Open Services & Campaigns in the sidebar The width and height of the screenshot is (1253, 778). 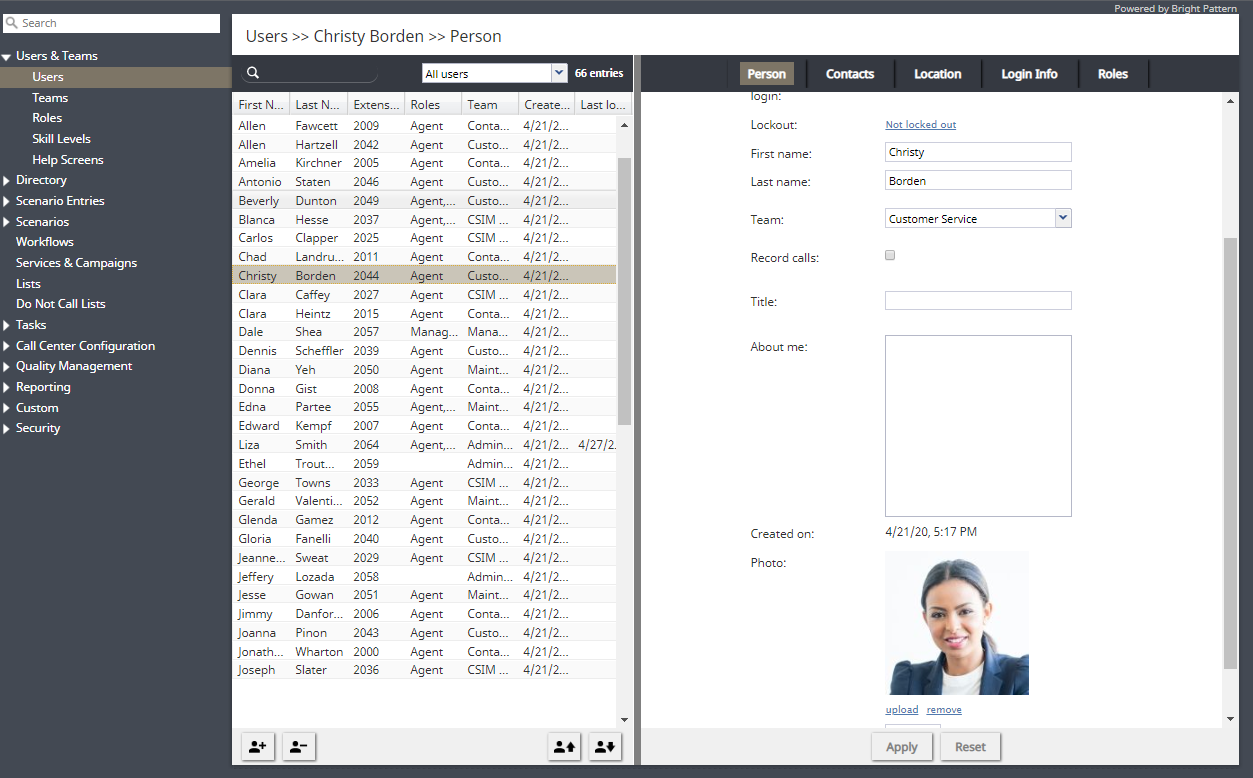(76, 263)
